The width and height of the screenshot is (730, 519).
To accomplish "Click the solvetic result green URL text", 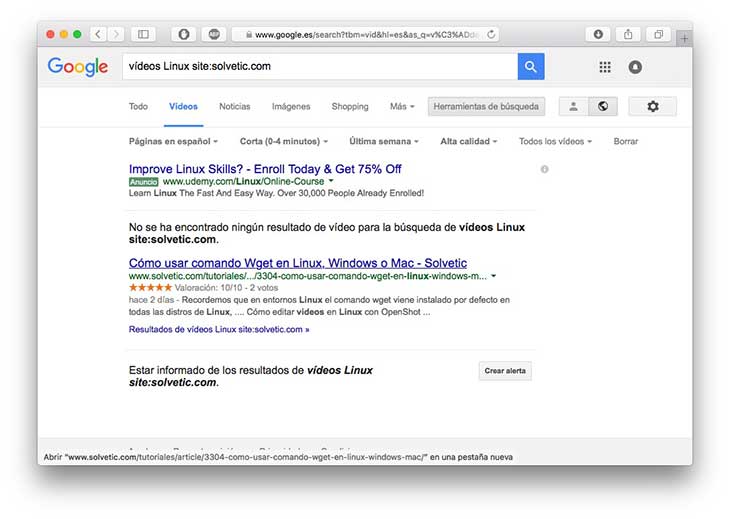I will 308,276.
